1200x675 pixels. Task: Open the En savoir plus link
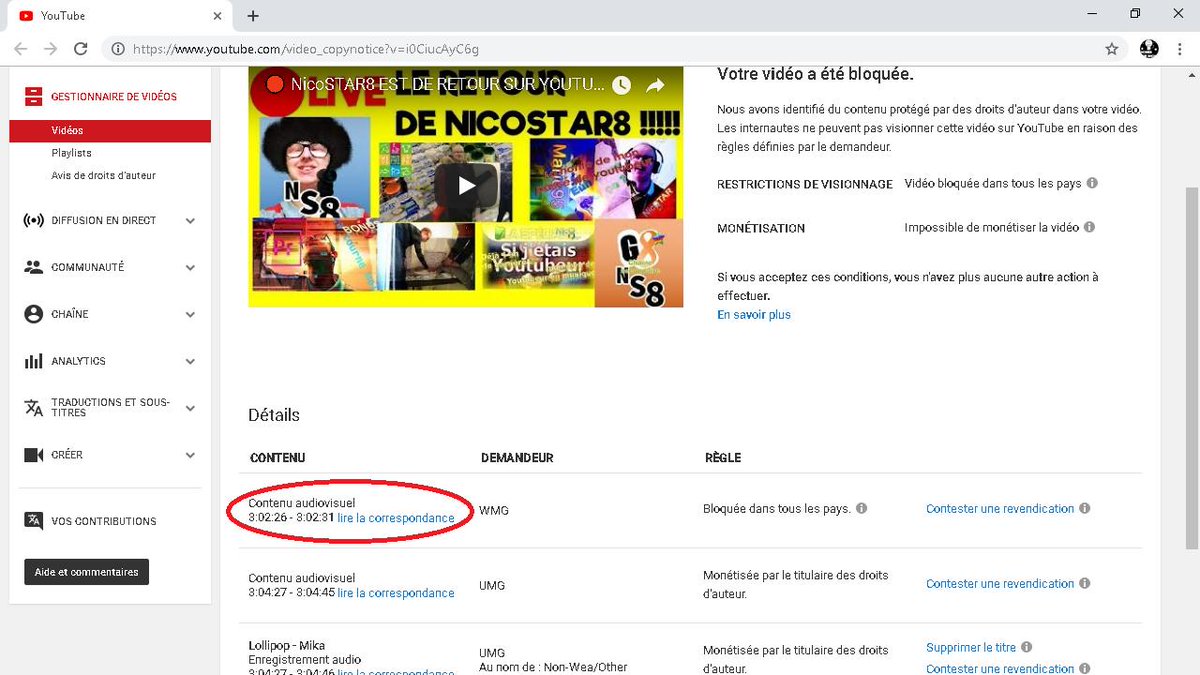pyautogui.click(x=754, y=315)
